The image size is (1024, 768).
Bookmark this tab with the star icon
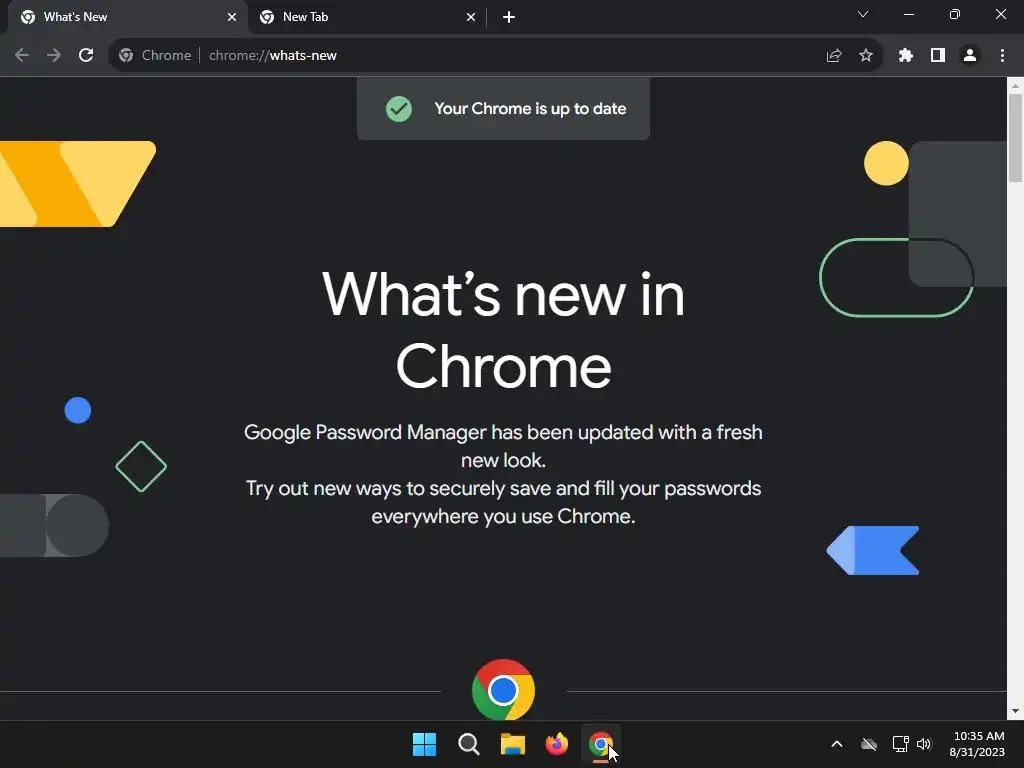click(866, 56)
